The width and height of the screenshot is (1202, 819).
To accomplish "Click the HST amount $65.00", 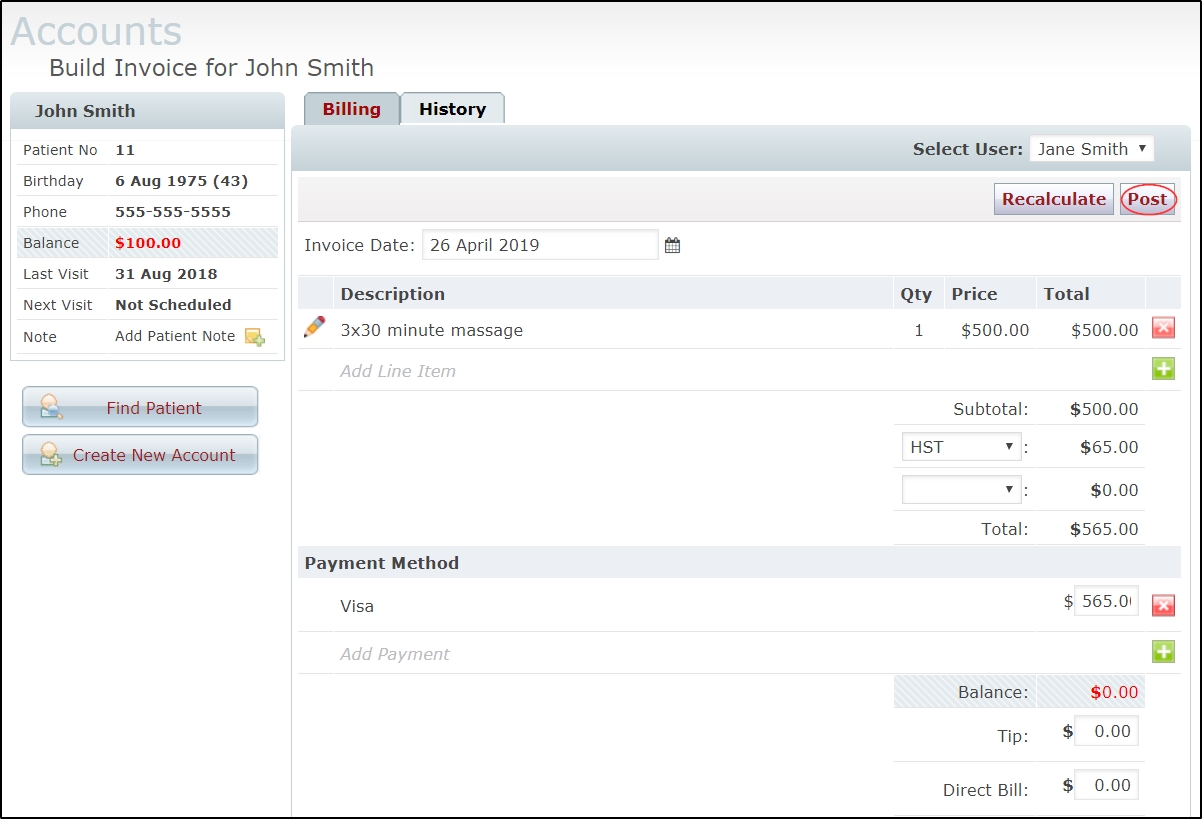I will 1109,447.
